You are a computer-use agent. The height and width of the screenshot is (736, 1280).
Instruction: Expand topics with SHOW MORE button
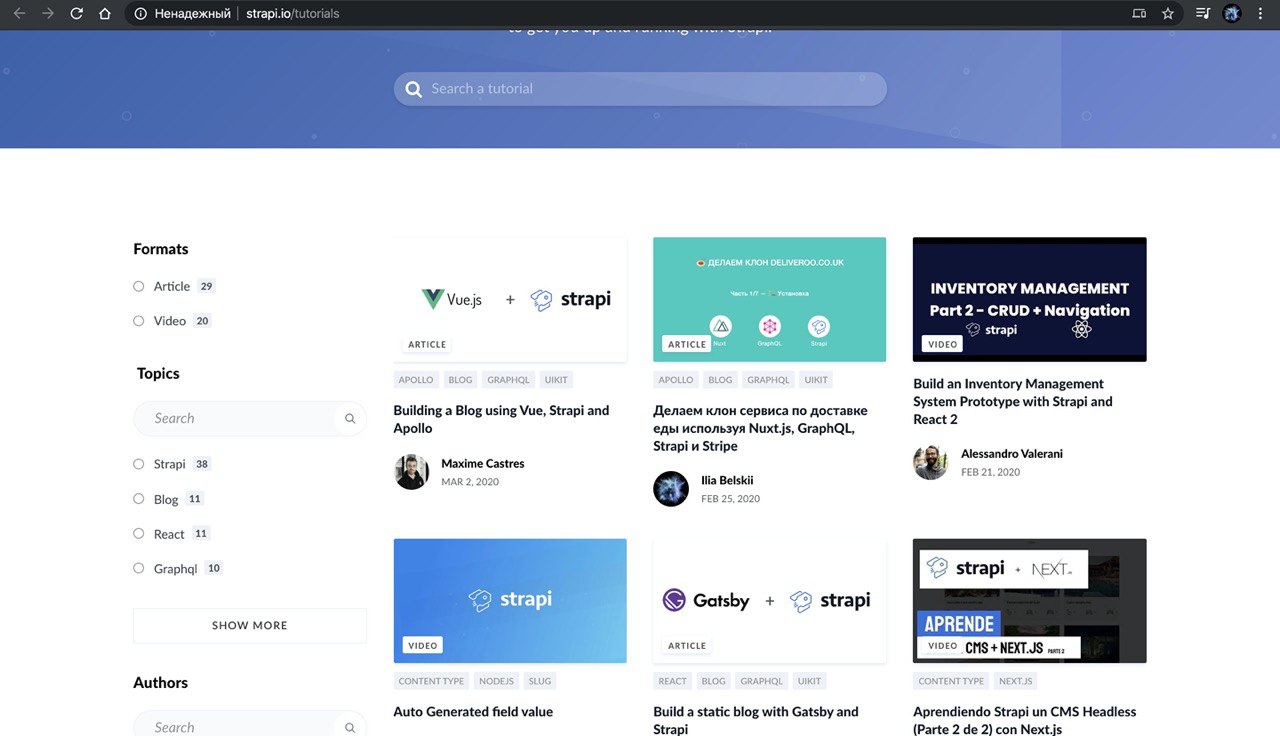click(x=250, y=625)
